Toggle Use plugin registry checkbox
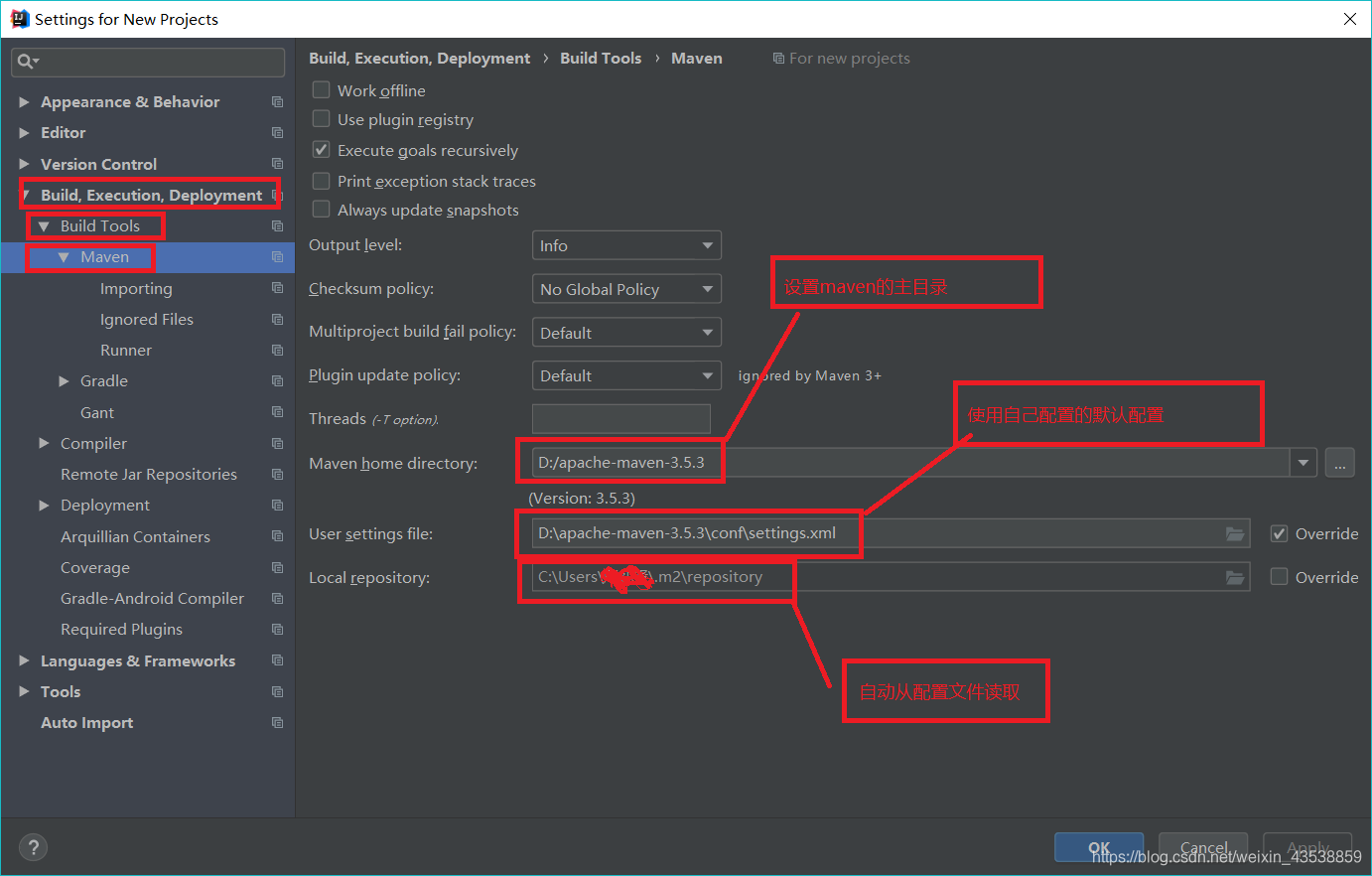 [x=321, y=119]
